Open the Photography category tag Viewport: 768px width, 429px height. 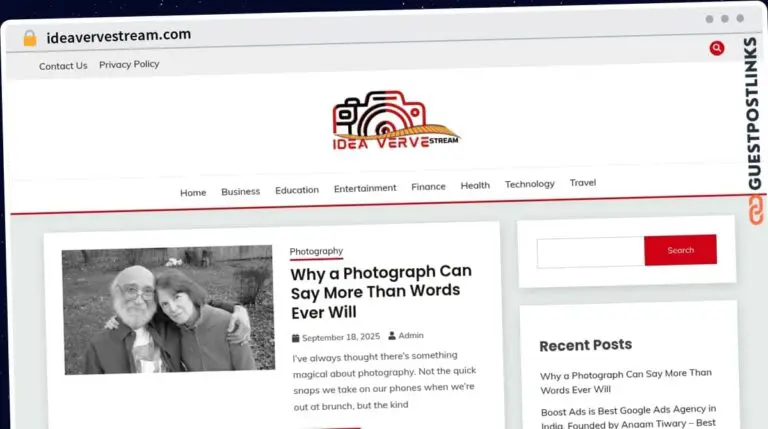[316, 251]
